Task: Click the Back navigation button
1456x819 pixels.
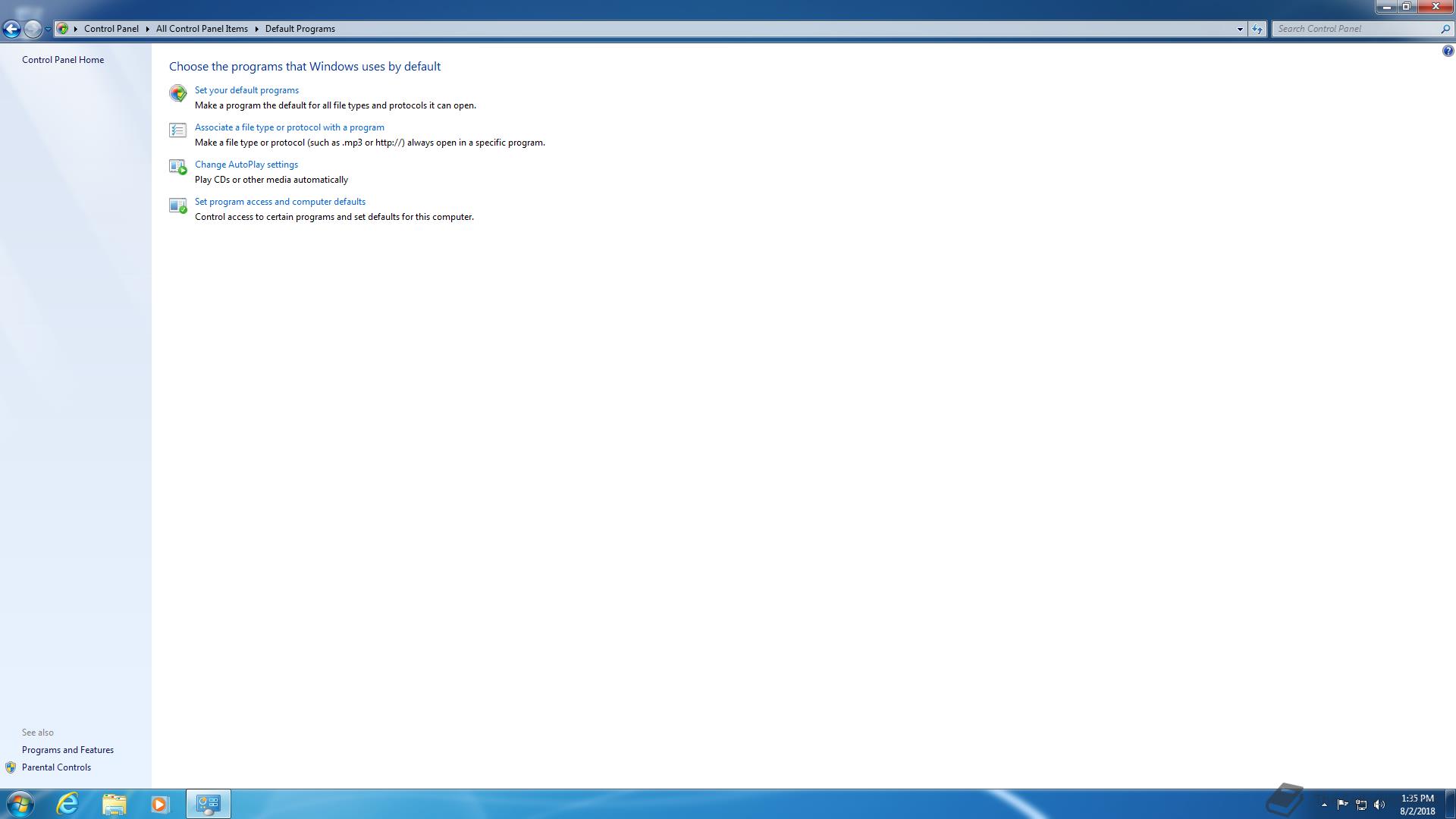Action: [x=11, y=29]
